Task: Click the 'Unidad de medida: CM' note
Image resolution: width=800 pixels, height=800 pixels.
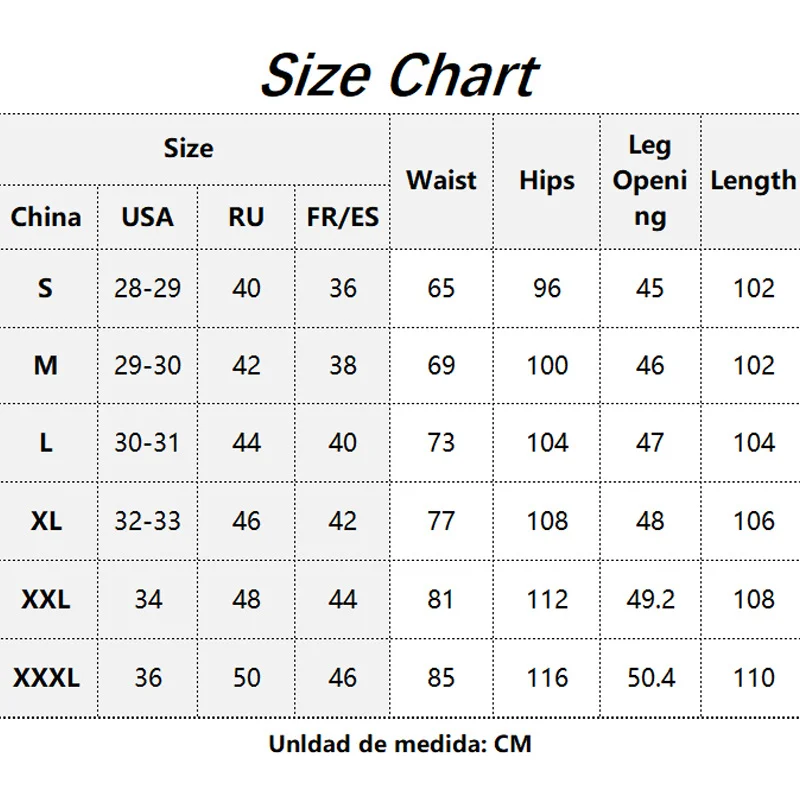Action: click(400, 744)
